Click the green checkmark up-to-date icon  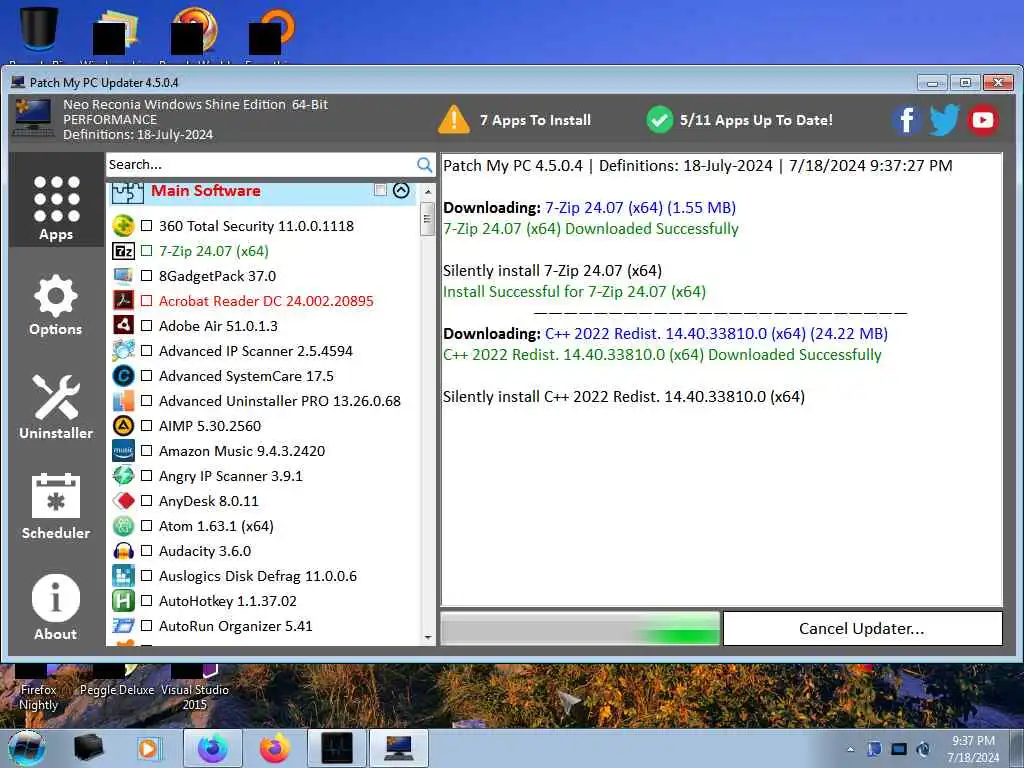(x=660, y=120)
